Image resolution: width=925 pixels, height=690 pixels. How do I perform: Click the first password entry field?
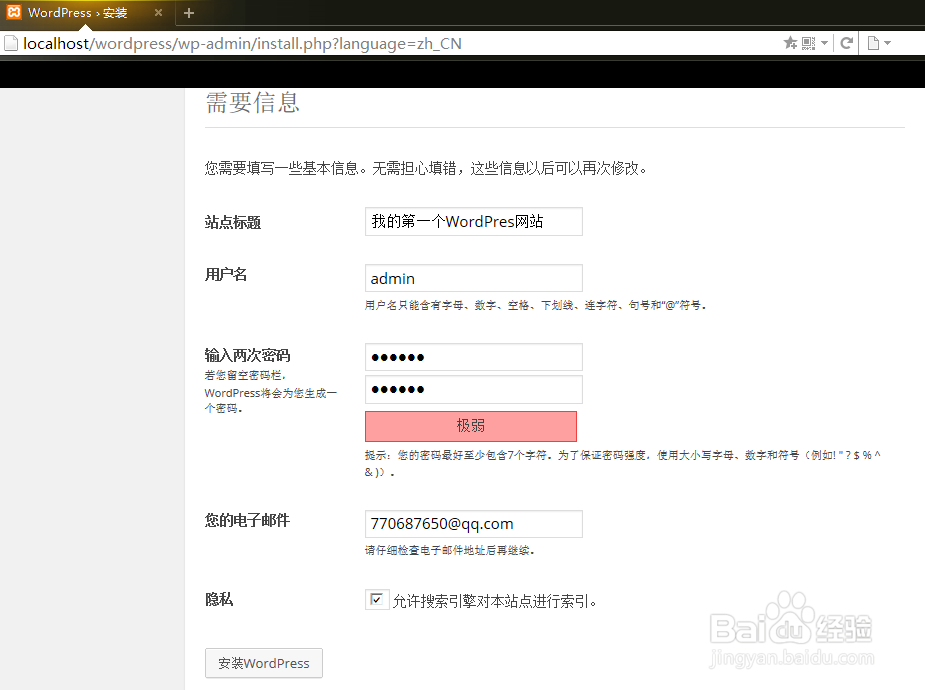[473, 357]
